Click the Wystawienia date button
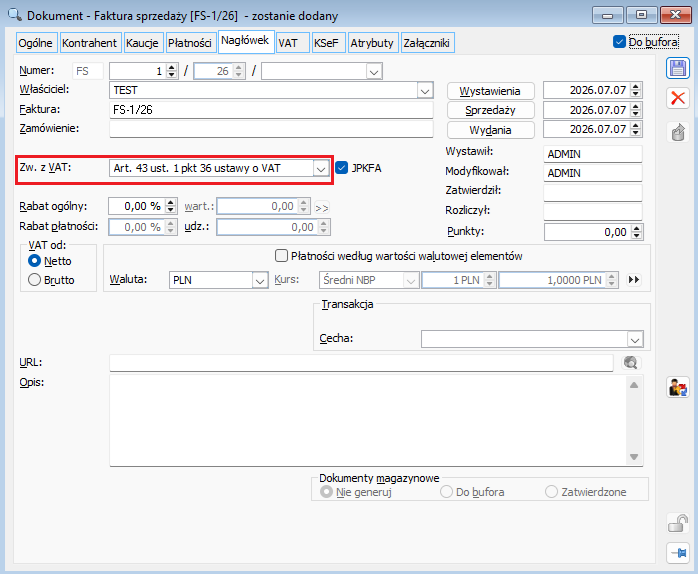Image resolution: width=698 pixels, height=574 pixels. 490,91
